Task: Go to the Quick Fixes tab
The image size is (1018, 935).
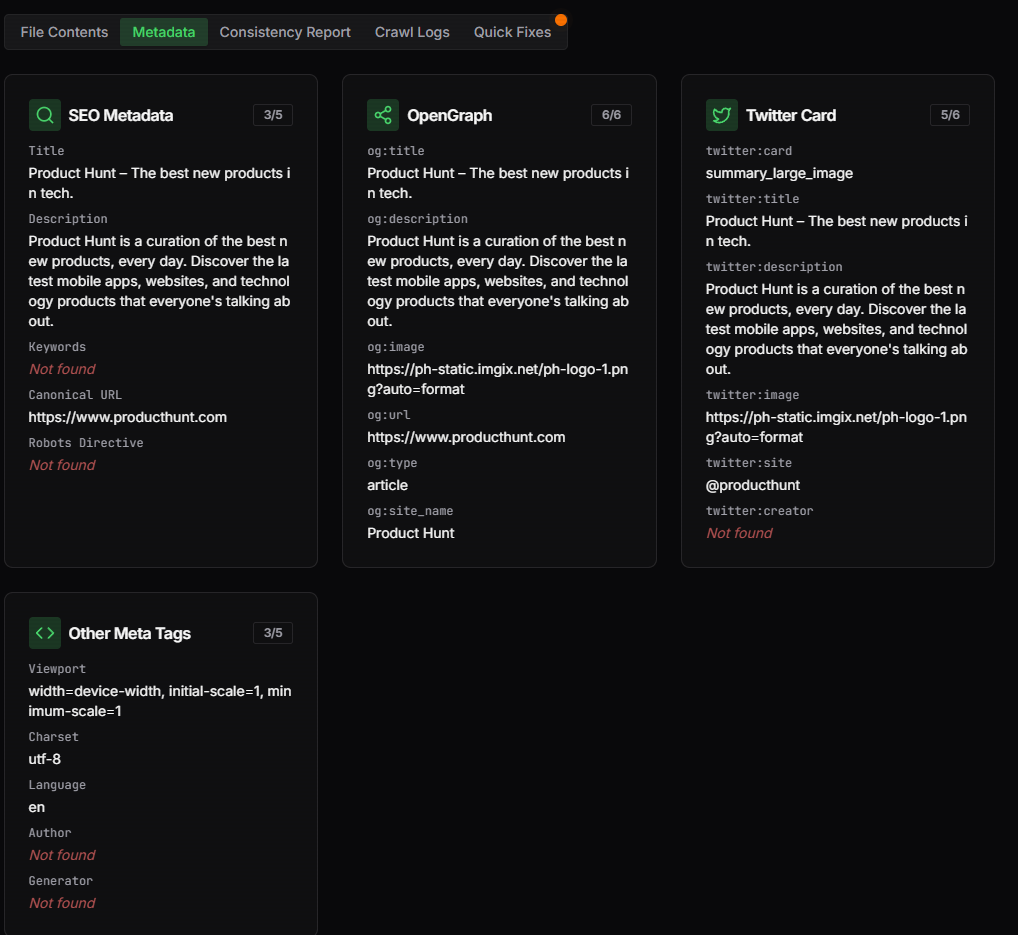Action: click(x=512, y=32)
